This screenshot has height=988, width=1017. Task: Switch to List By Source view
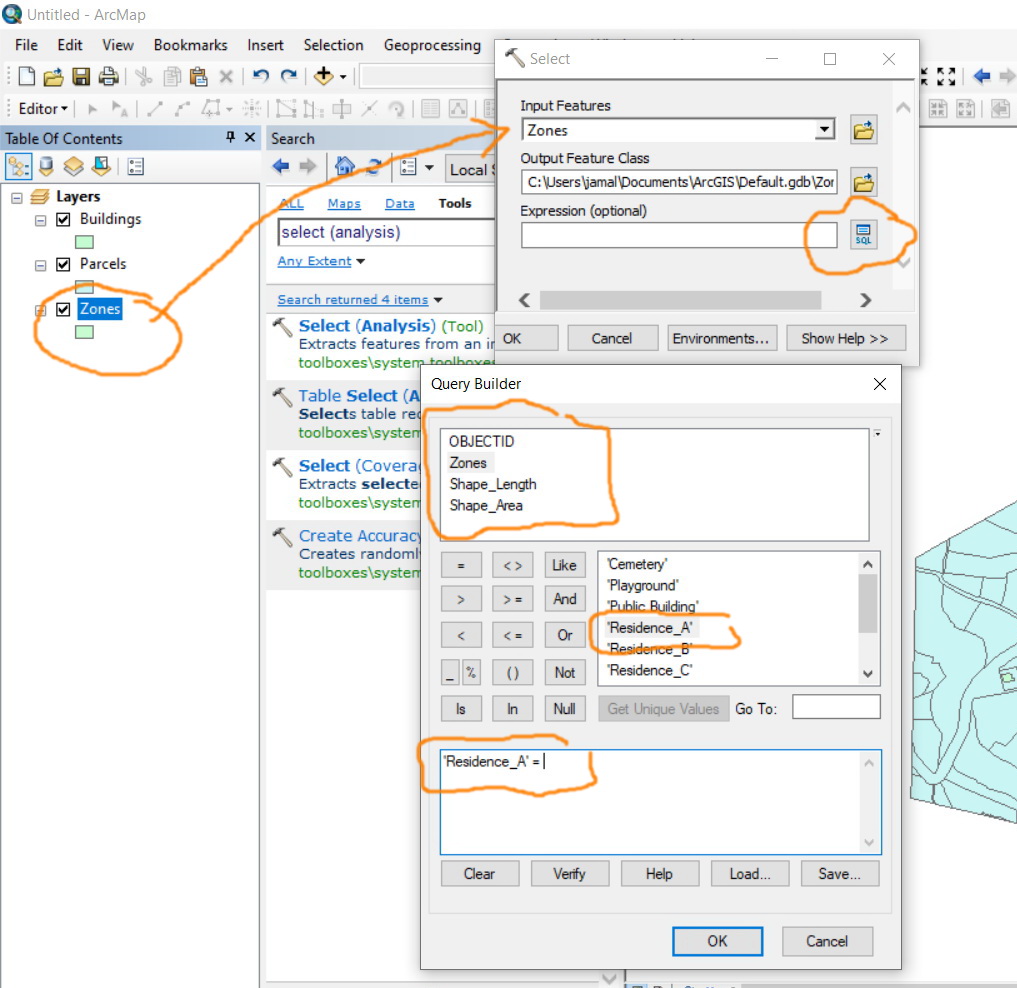click(46, 167)
